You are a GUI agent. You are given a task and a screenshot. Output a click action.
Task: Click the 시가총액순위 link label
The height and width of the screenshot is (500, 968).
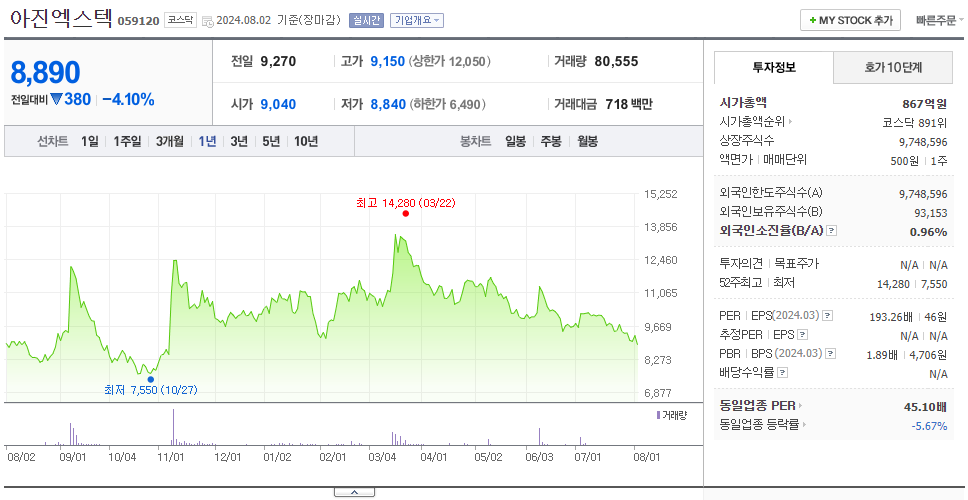752,122
